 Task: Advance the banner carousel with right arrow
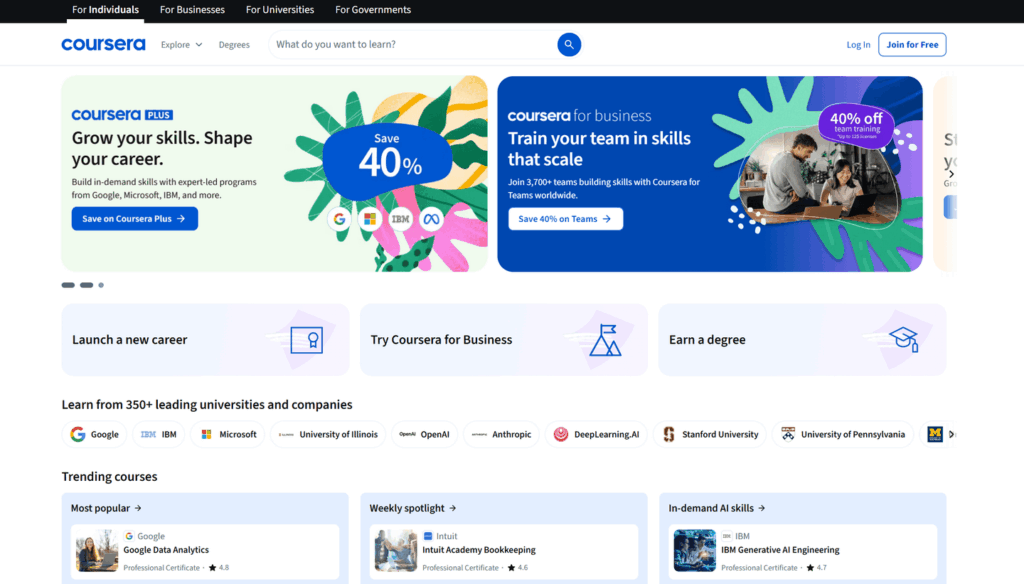click(951, 174)
